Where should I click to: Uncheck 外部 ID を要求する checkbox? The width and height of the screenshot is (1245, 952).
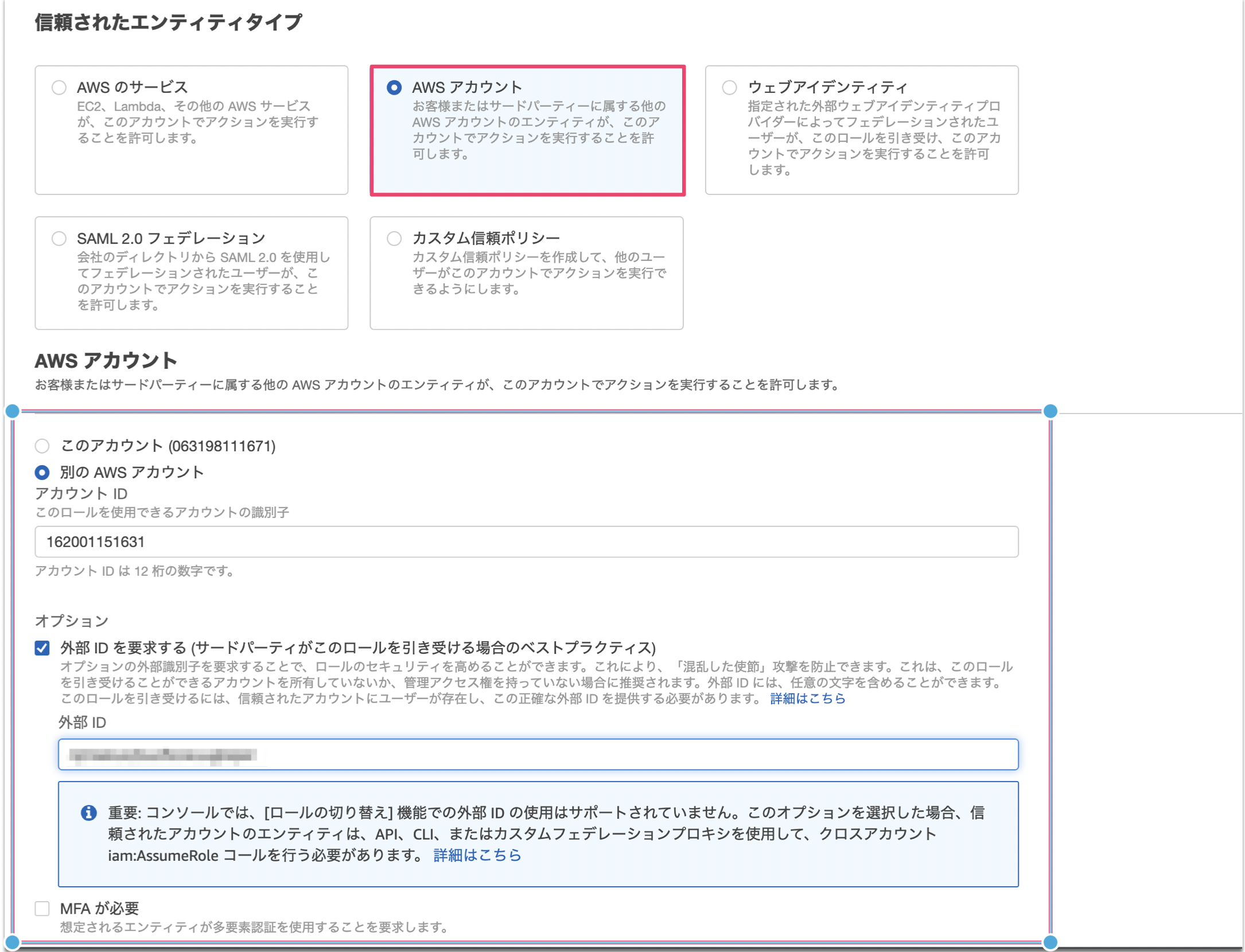[42, 648]
